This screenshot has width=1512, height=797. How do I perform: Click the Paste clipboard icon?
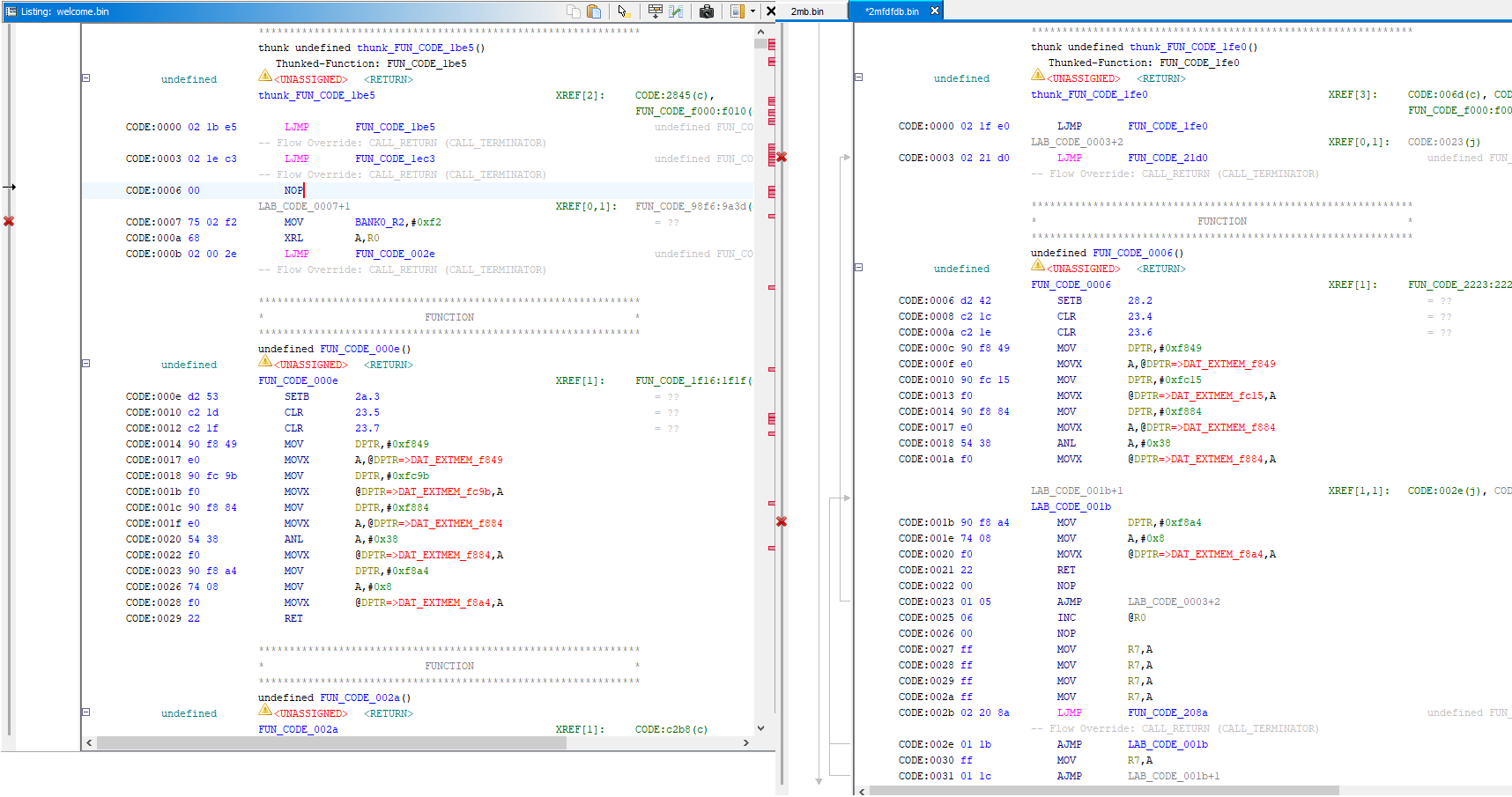pos(594,11)
